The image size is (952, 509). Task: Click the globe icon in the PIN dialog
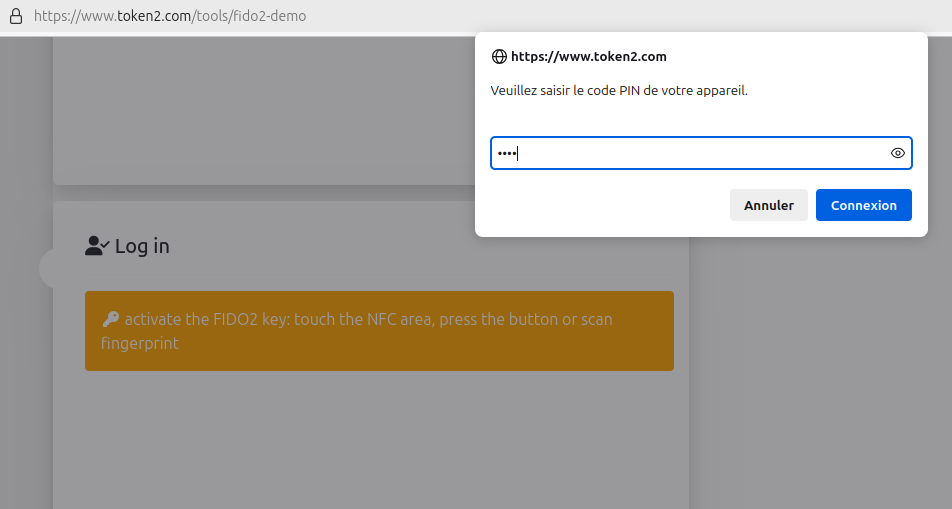(x=499, y=56)
